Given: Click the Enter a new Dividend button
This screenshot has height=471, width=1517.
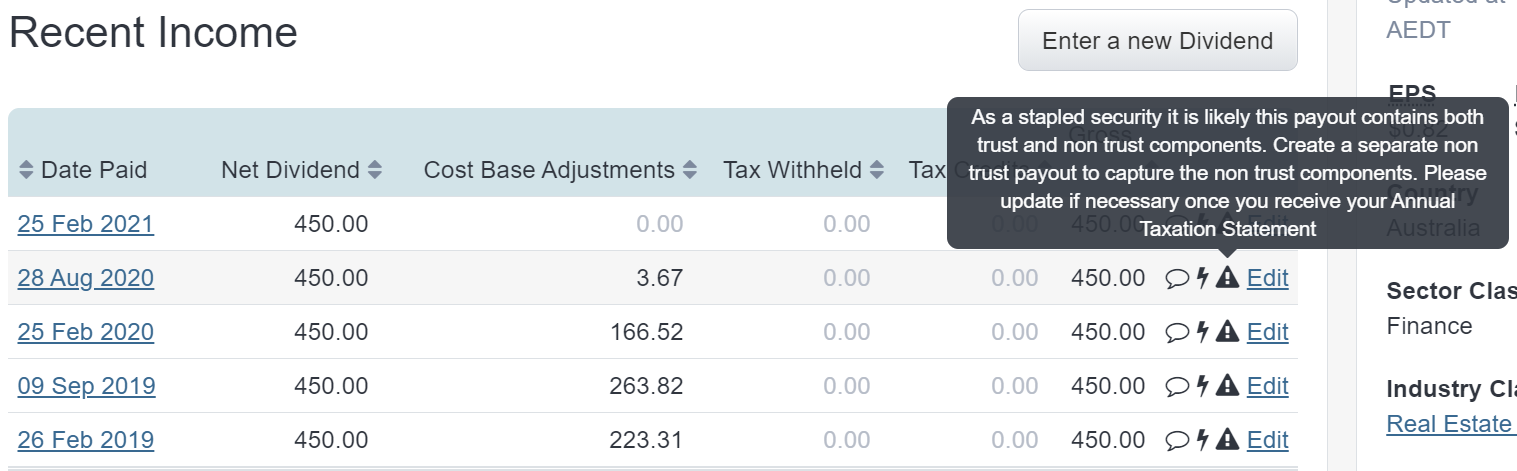Looking at the screenshot, I should tap(1158, 41).
